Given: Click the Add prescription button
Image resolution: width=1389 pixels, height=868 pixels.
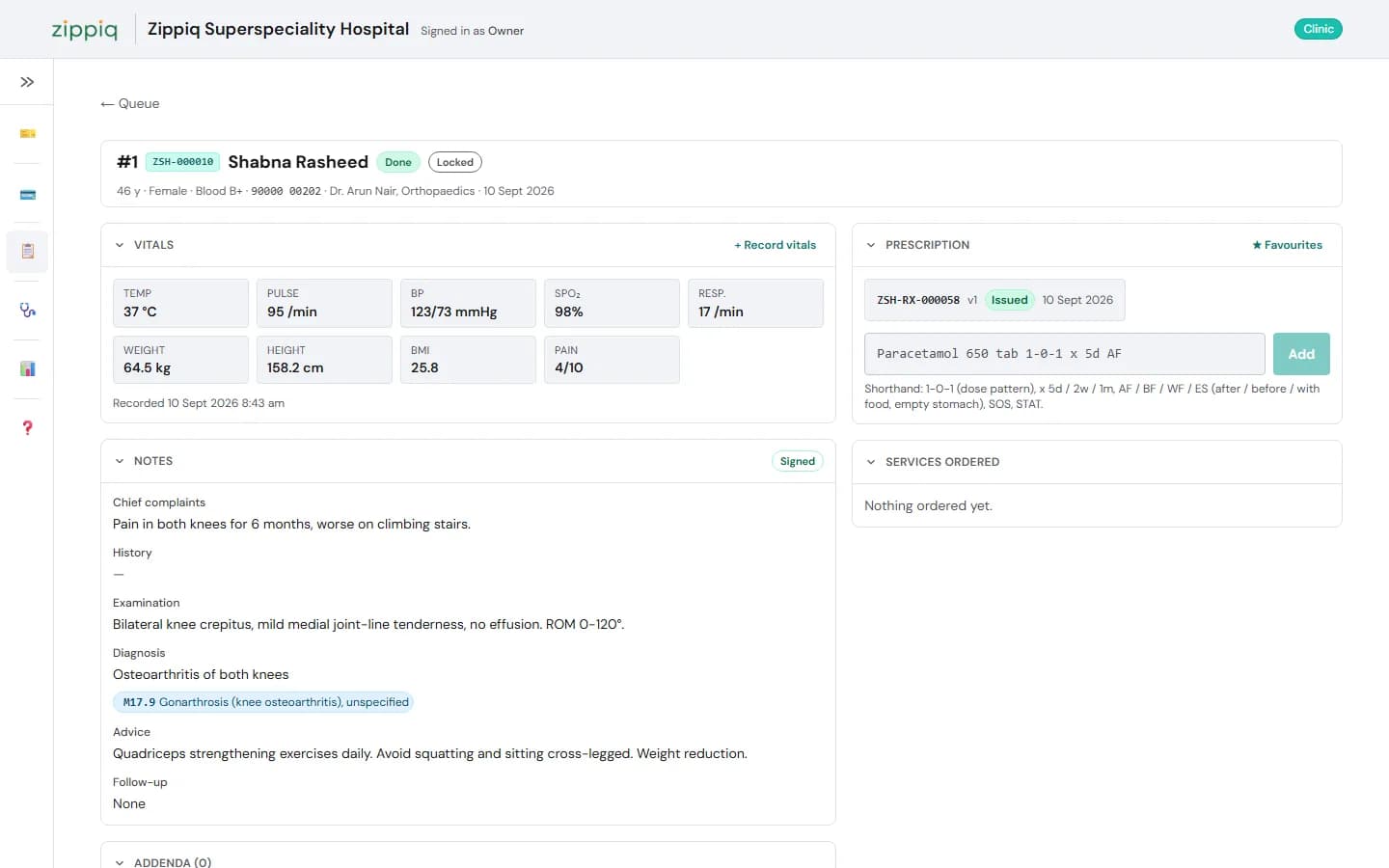Looking at the screenshot, I should [1301, 354].
